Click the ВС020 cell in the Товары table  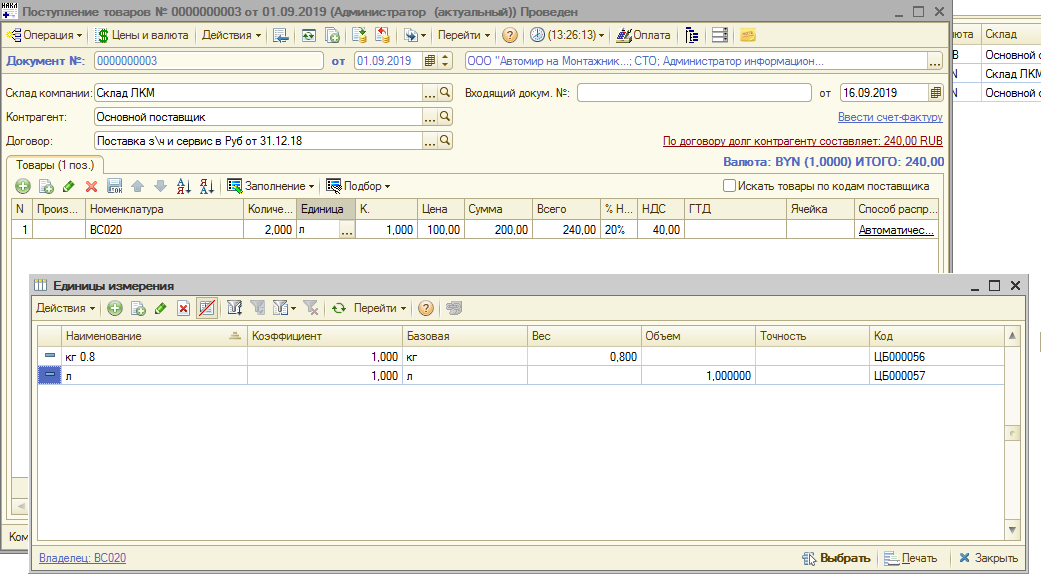coord(165,230)
